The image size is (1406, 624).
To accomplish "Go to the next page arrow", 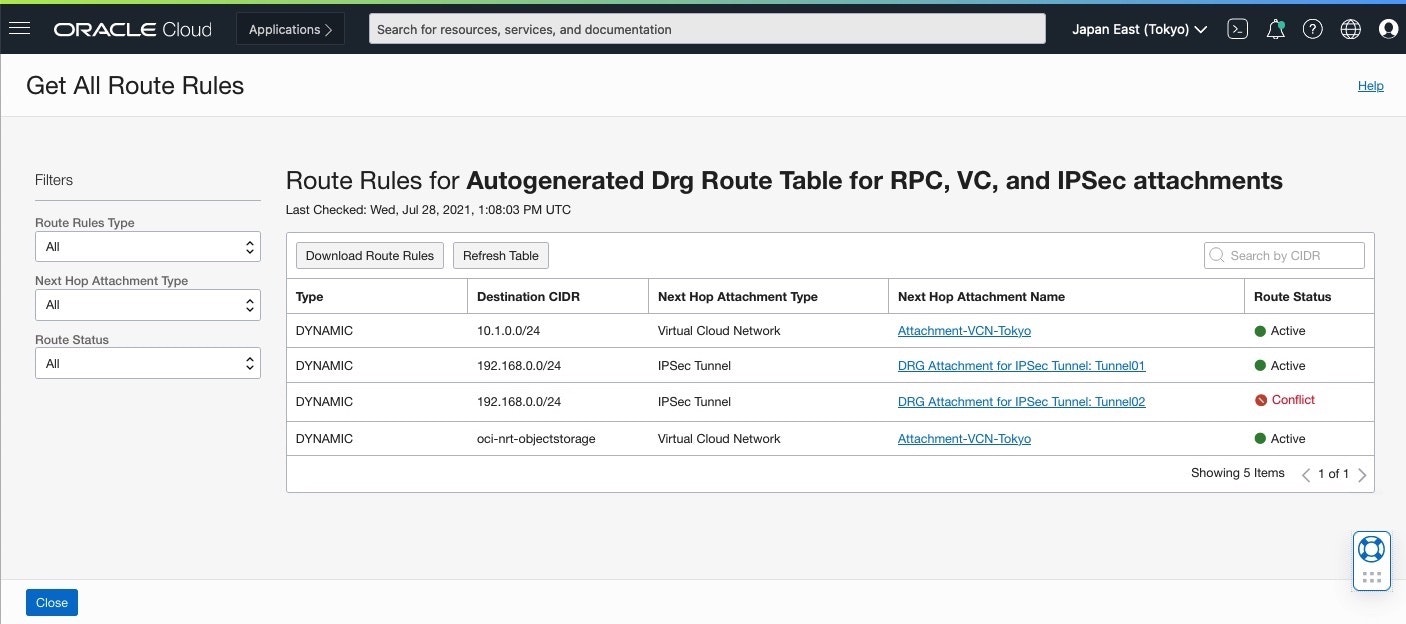I will 1362,475.
